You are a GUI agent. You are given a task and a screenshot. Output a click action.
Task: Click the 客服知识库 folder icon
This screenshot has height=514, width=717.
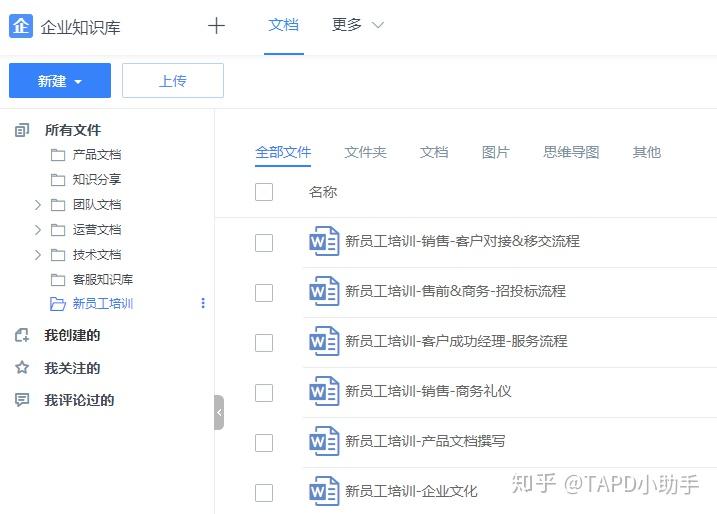coord(58,279)
